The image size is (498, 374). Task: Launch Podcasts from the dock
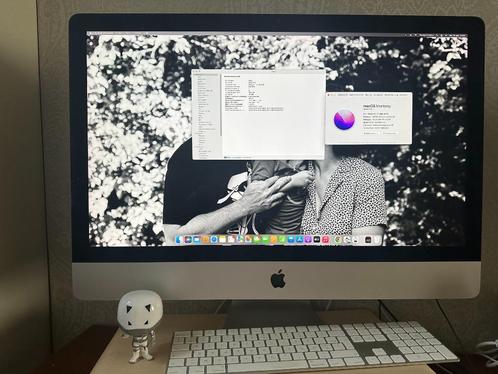[x=308, y=239]
